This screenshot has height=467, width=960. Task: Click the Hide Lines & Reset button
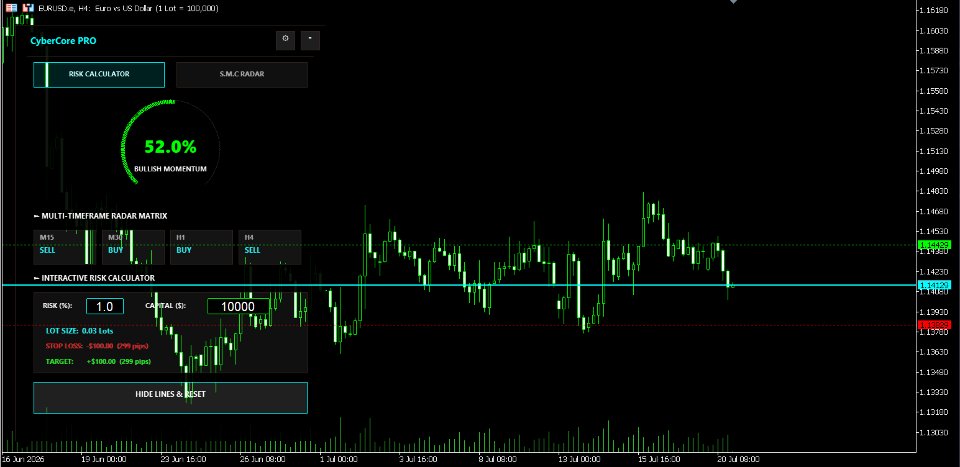[x=170, y=398]
